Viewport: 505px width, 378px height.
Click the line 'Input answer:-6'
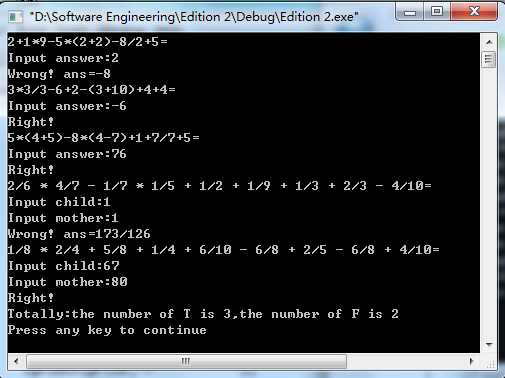[67, 106]
